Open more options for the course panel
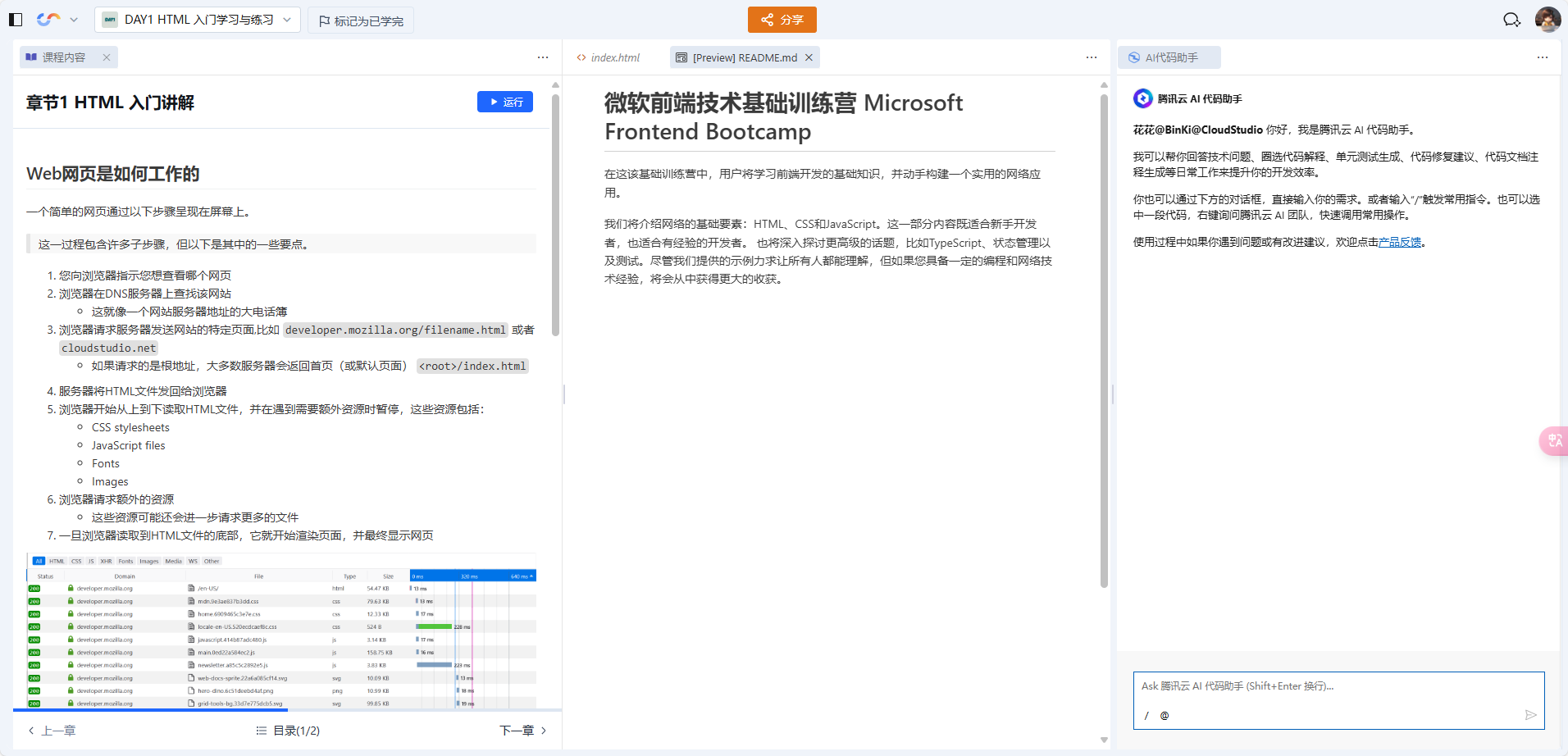The height and width of the screenshot is (756, 1568). point(543,57)
